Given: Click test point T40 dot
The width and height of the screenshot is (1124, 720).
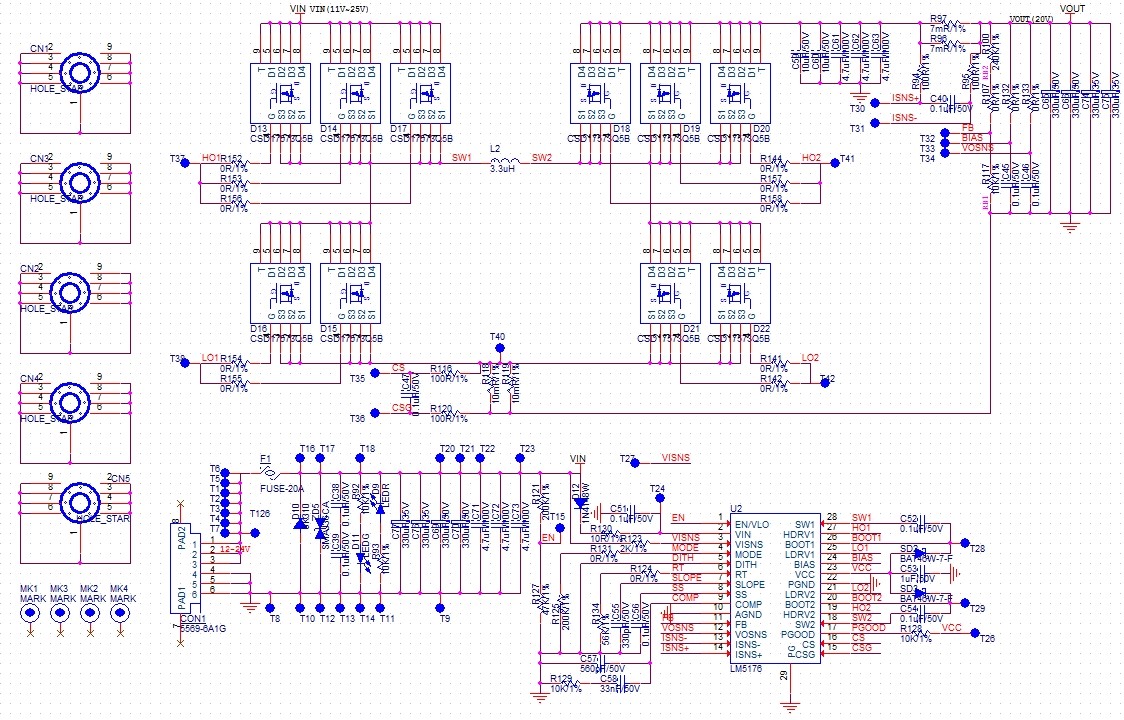Looking at the screenshot, I should pos(500,349).
